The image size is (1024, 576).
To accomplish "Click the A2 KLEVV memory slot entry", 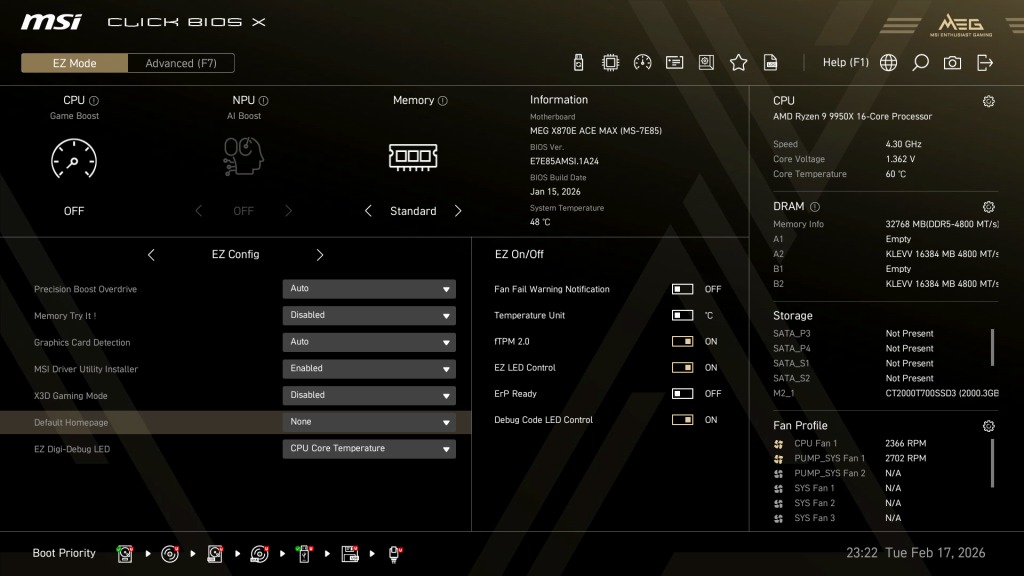I will (886, 254).
